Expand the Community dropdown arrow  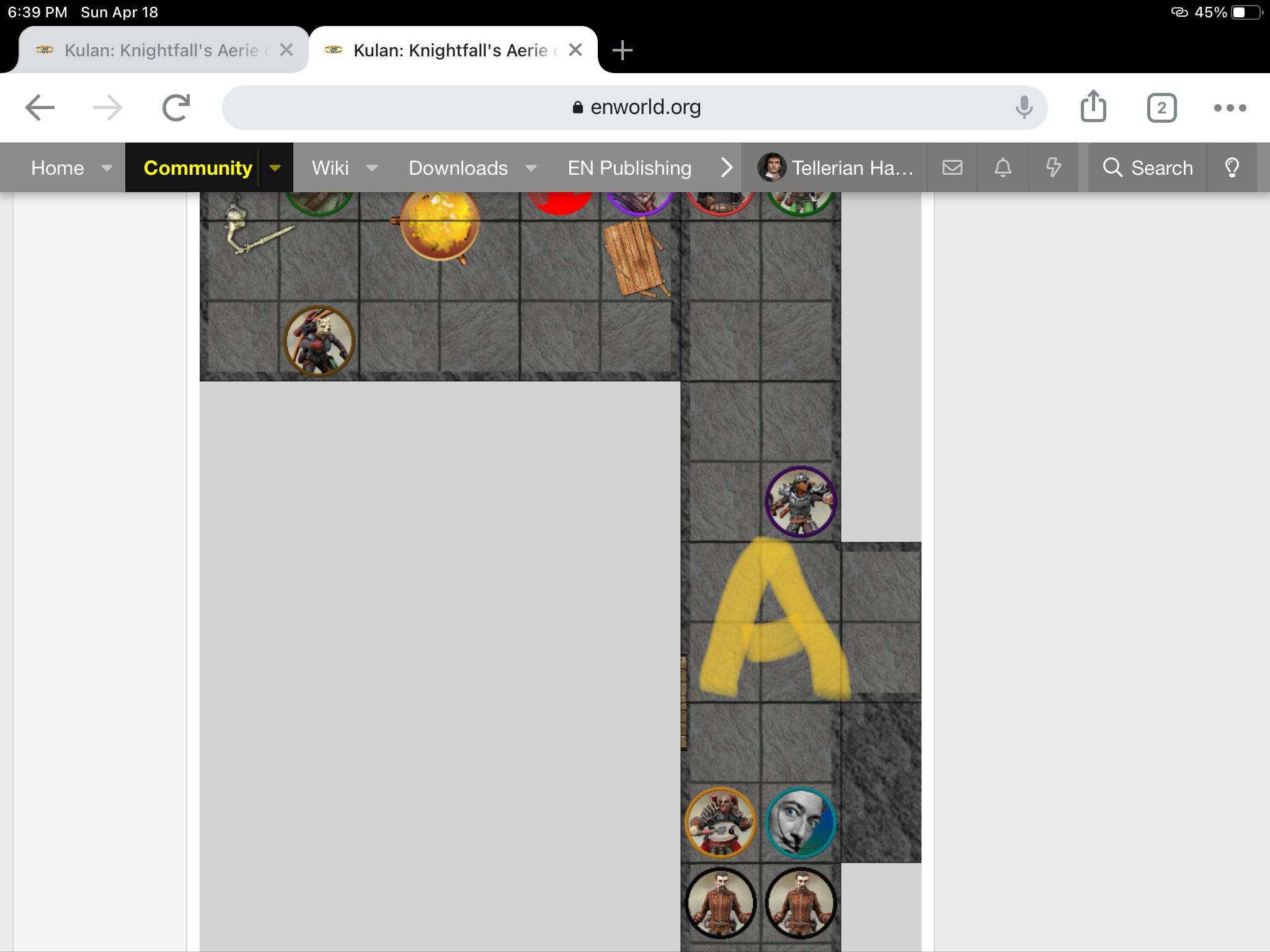[x=275, y=168]
